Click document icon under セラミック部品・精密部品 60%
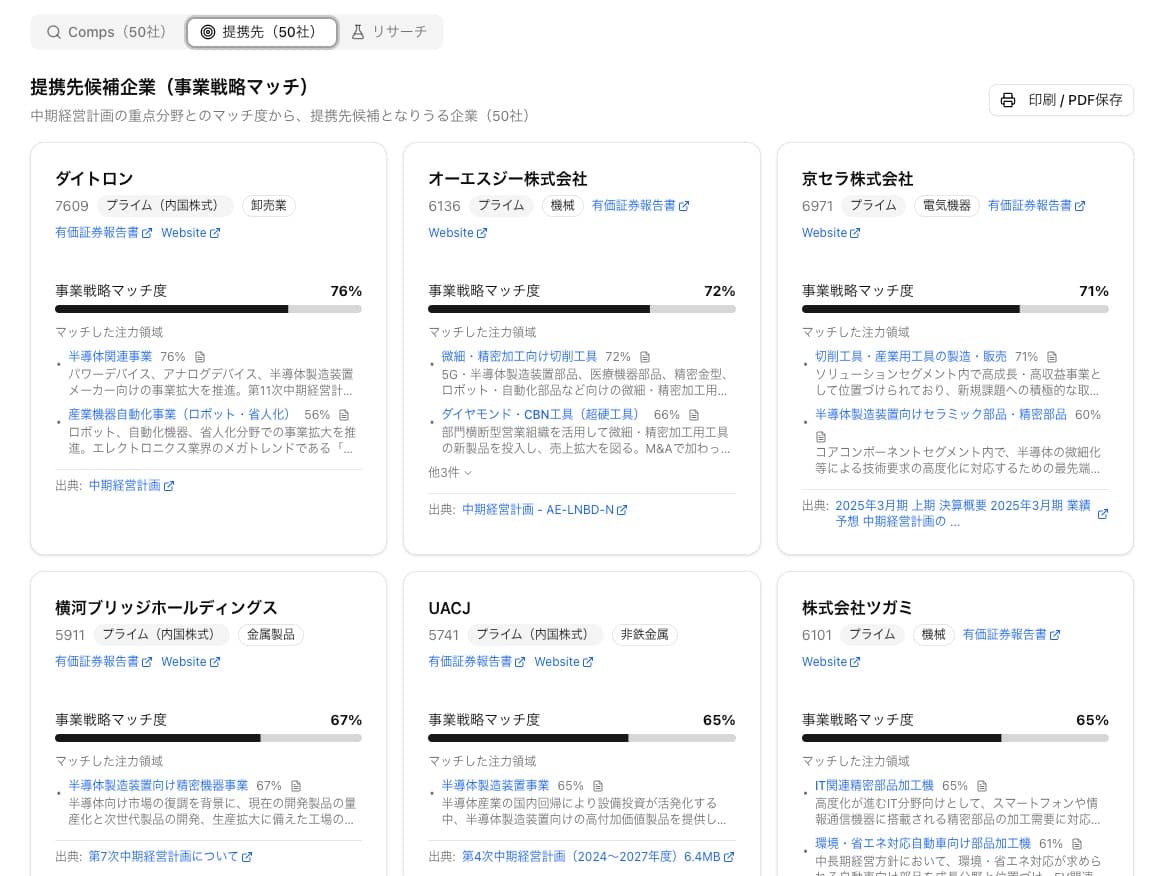Screen dimensions: 1168x876 821,437
